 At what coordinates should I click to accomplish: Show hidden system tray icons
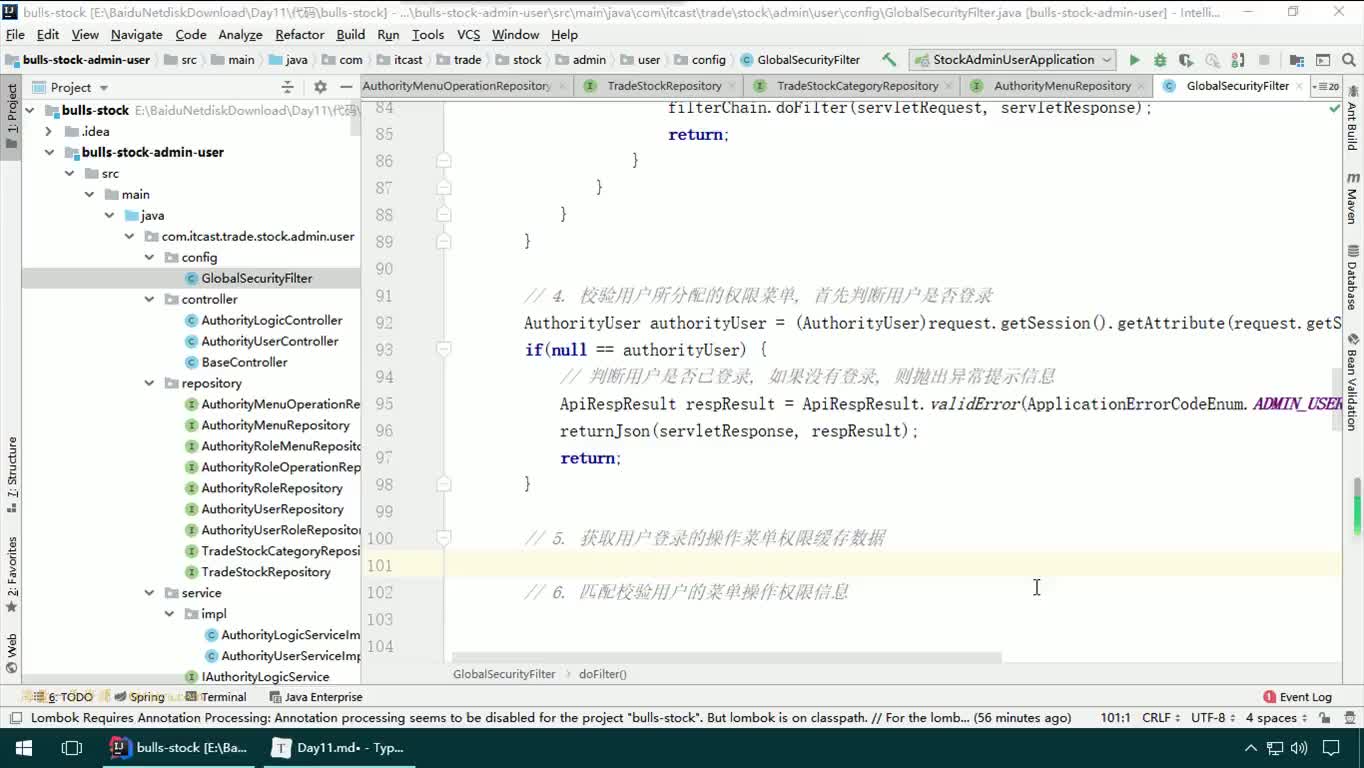tap(1250, 748)
